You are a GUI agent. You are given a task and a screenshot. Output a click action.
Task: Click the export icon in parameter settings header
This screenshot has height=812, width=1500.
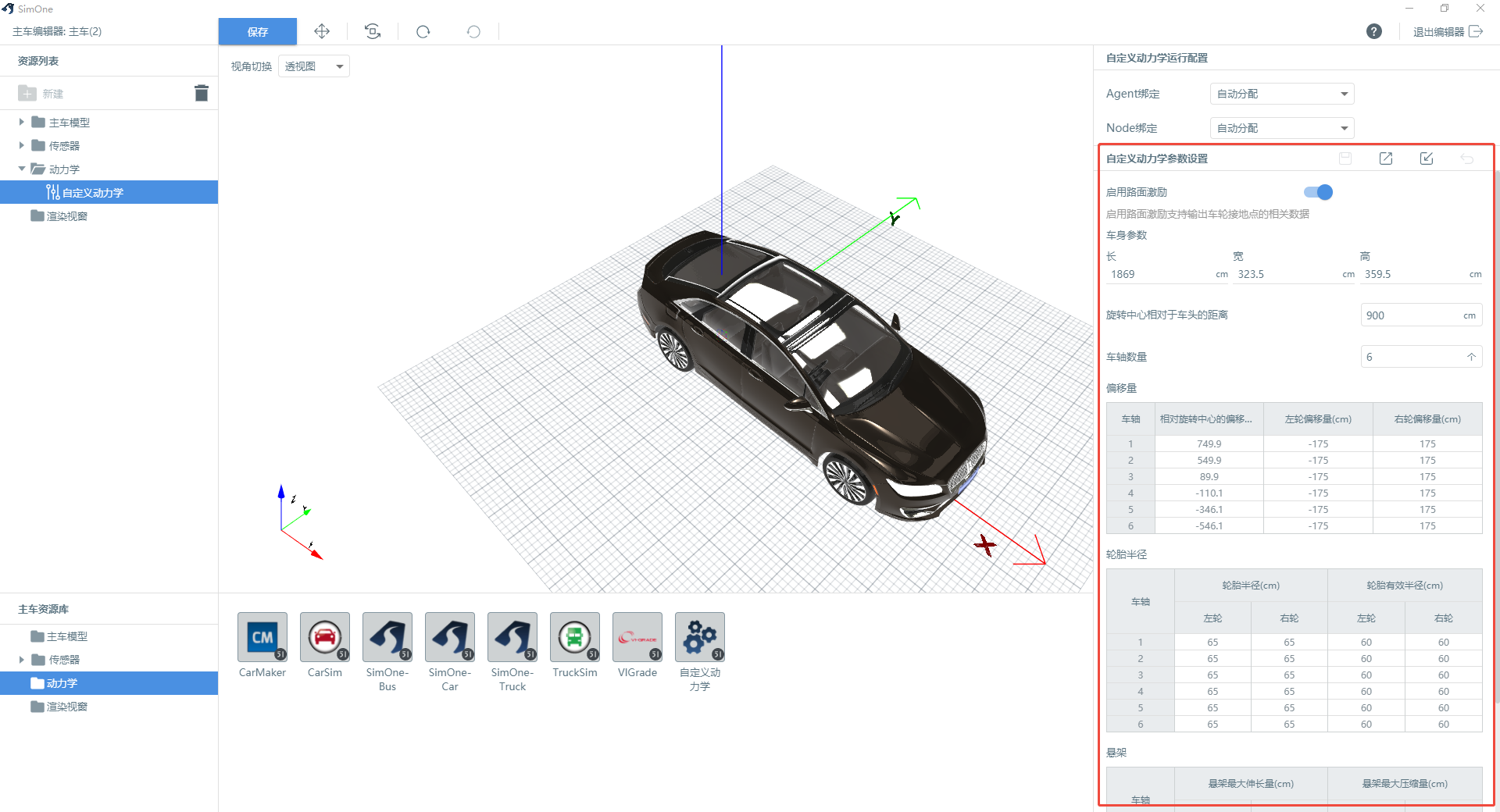point(1386,158)
